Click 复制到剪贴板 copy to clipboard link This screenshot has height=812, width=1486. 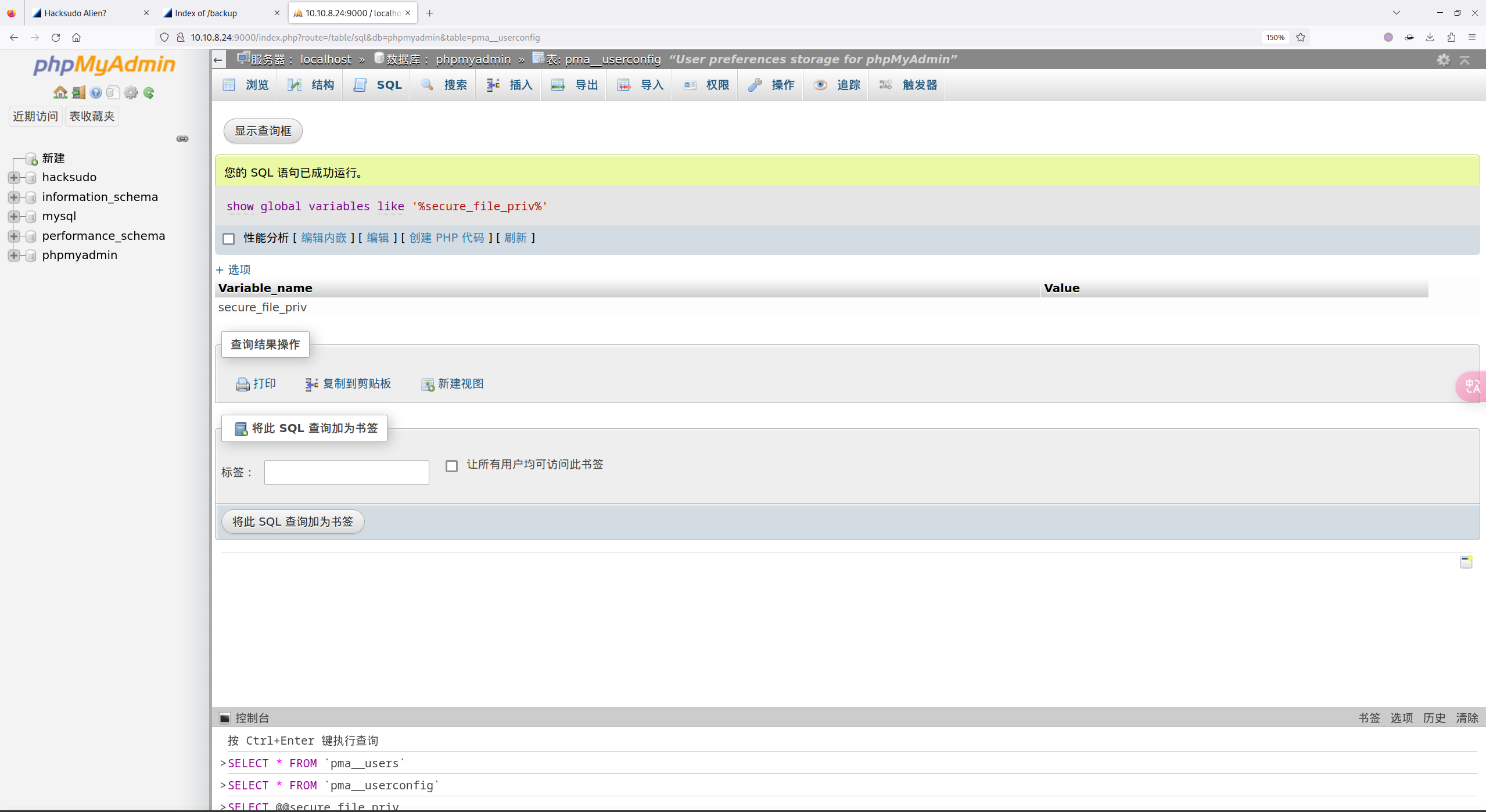pyautogui.click(x=348, y=384)
